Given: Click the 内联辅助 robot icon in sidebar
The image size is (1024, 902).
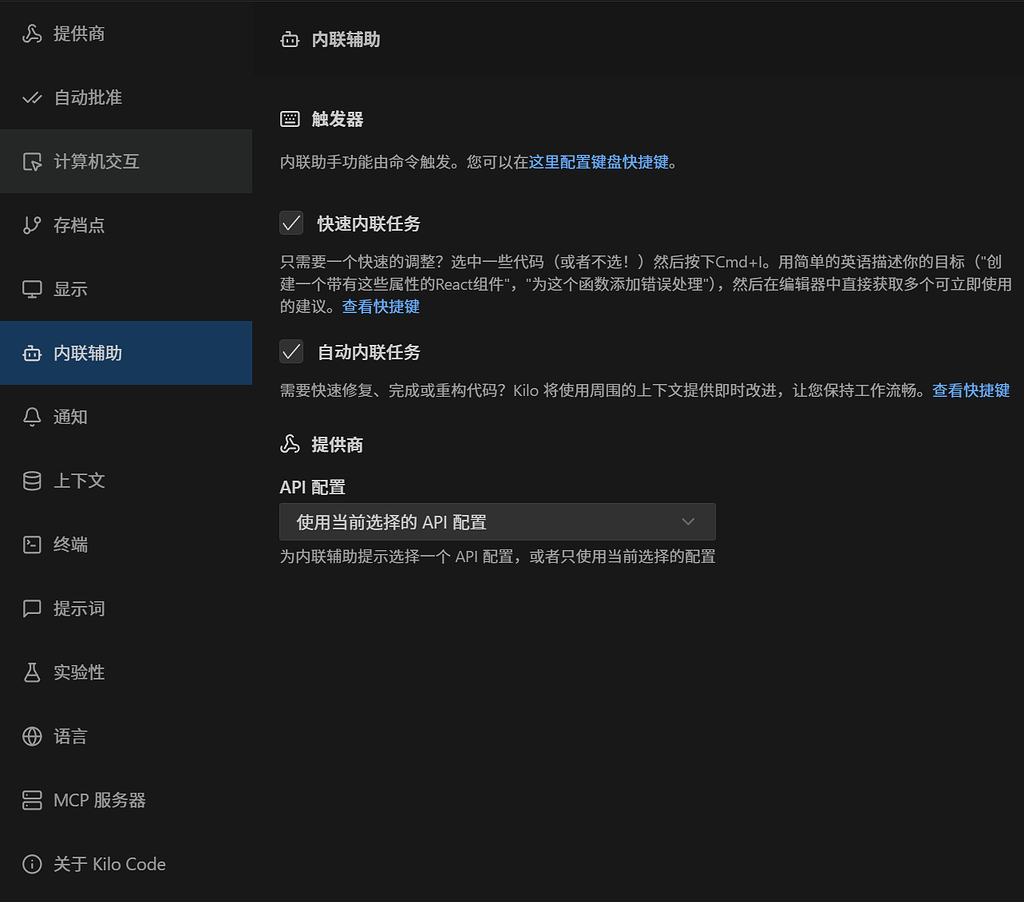Looking at the screenshot, I should tap(31, 353).
